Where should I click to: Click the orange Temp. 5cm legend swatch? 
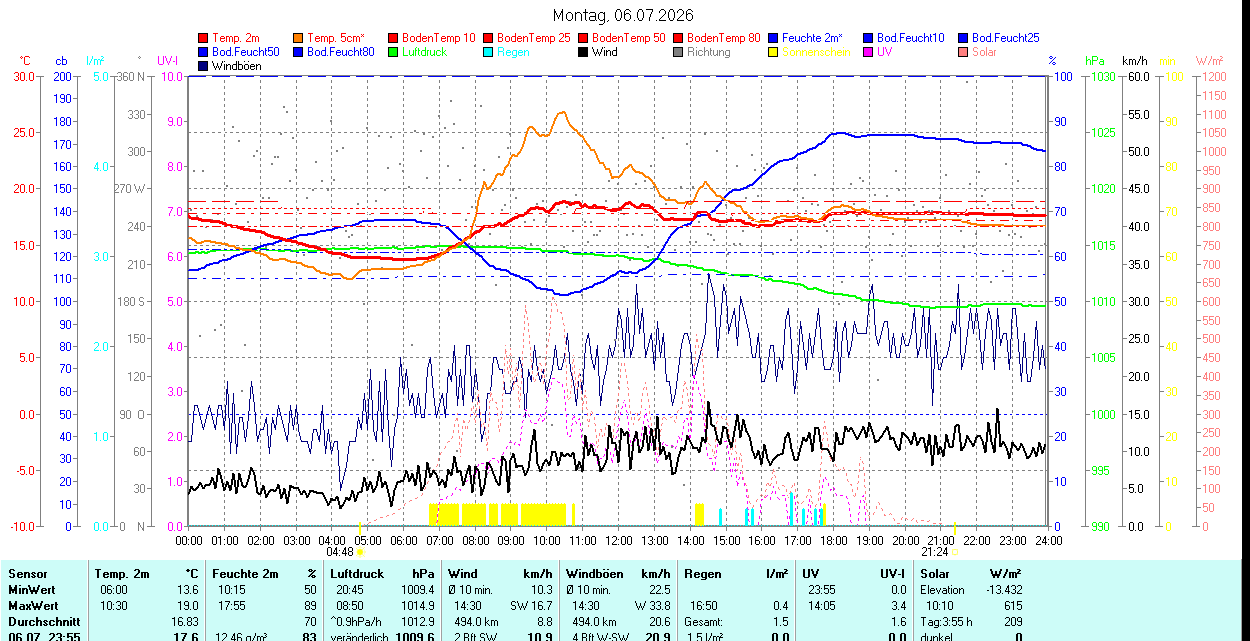coord(299,38)
